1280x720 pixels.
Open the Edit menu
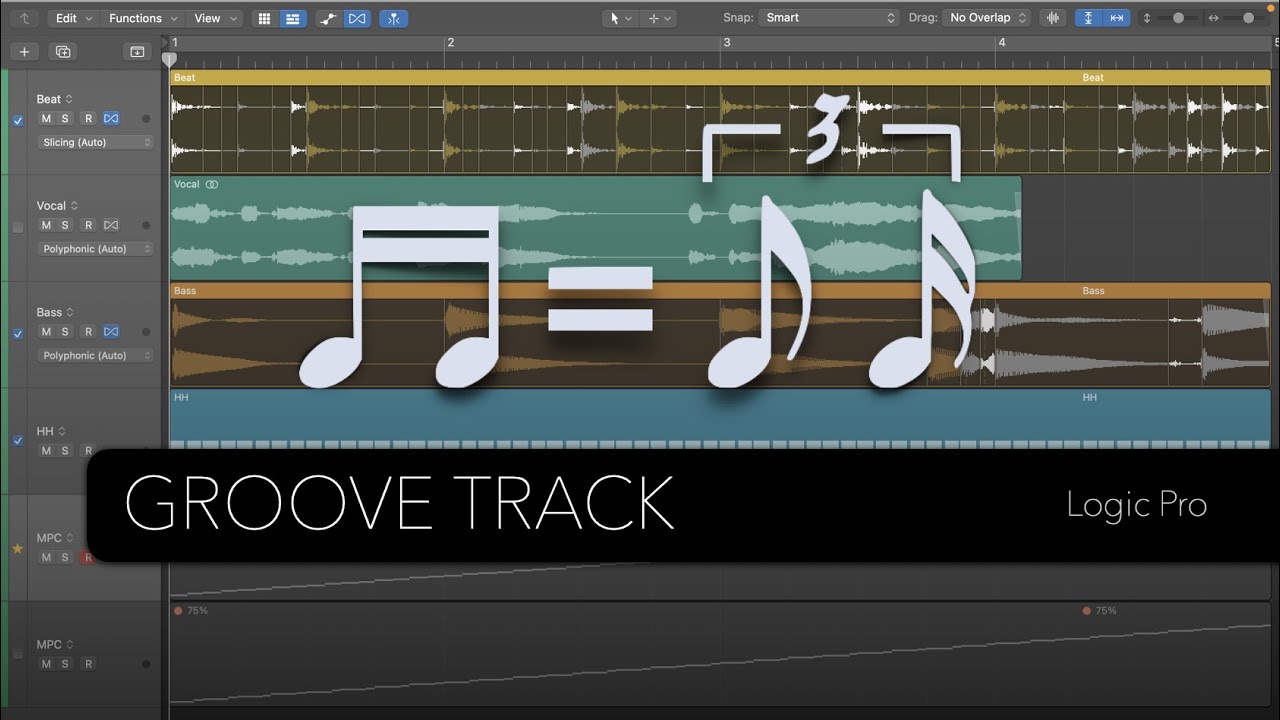[73, 18]
